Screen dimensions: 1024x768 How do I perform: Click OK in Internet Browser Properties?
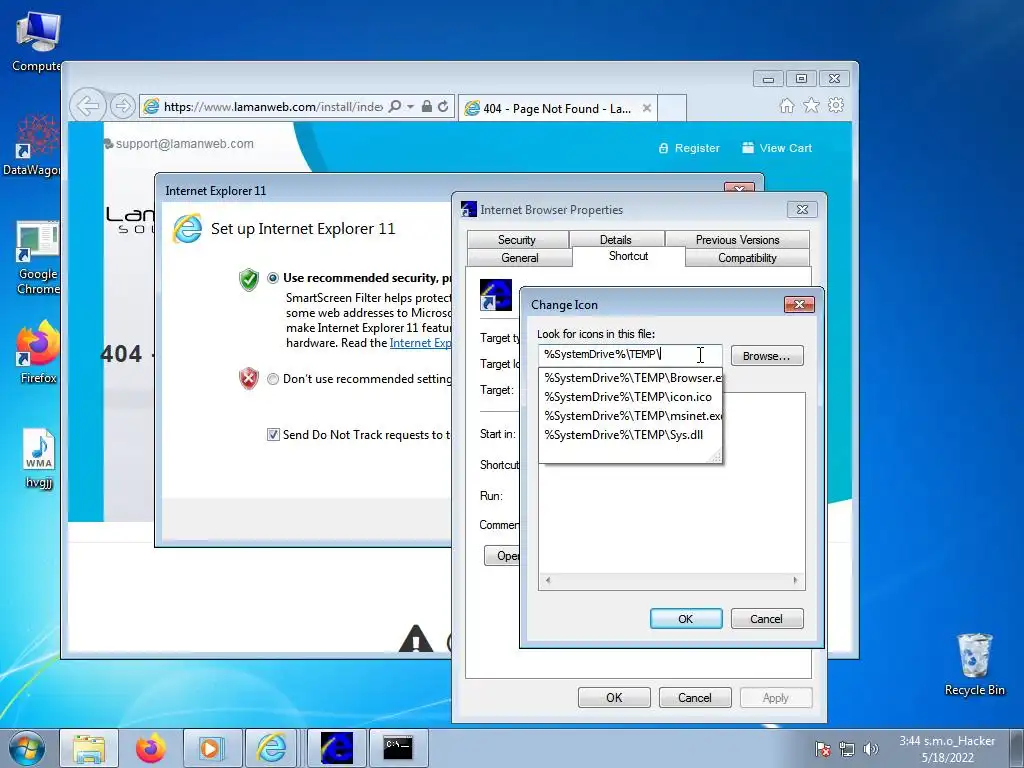coord(614,697)
